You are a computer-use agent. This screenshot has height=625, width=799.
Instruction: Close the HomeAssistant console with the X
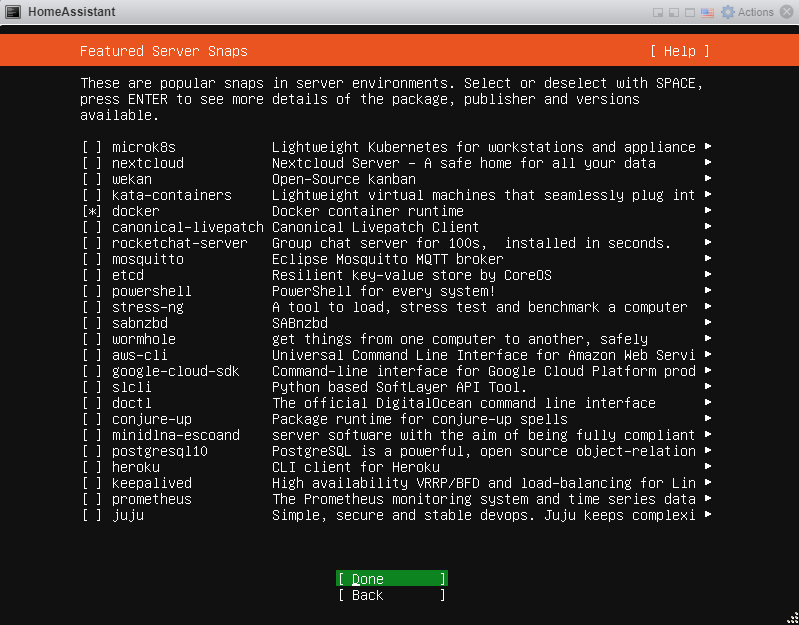coord(787,12)
